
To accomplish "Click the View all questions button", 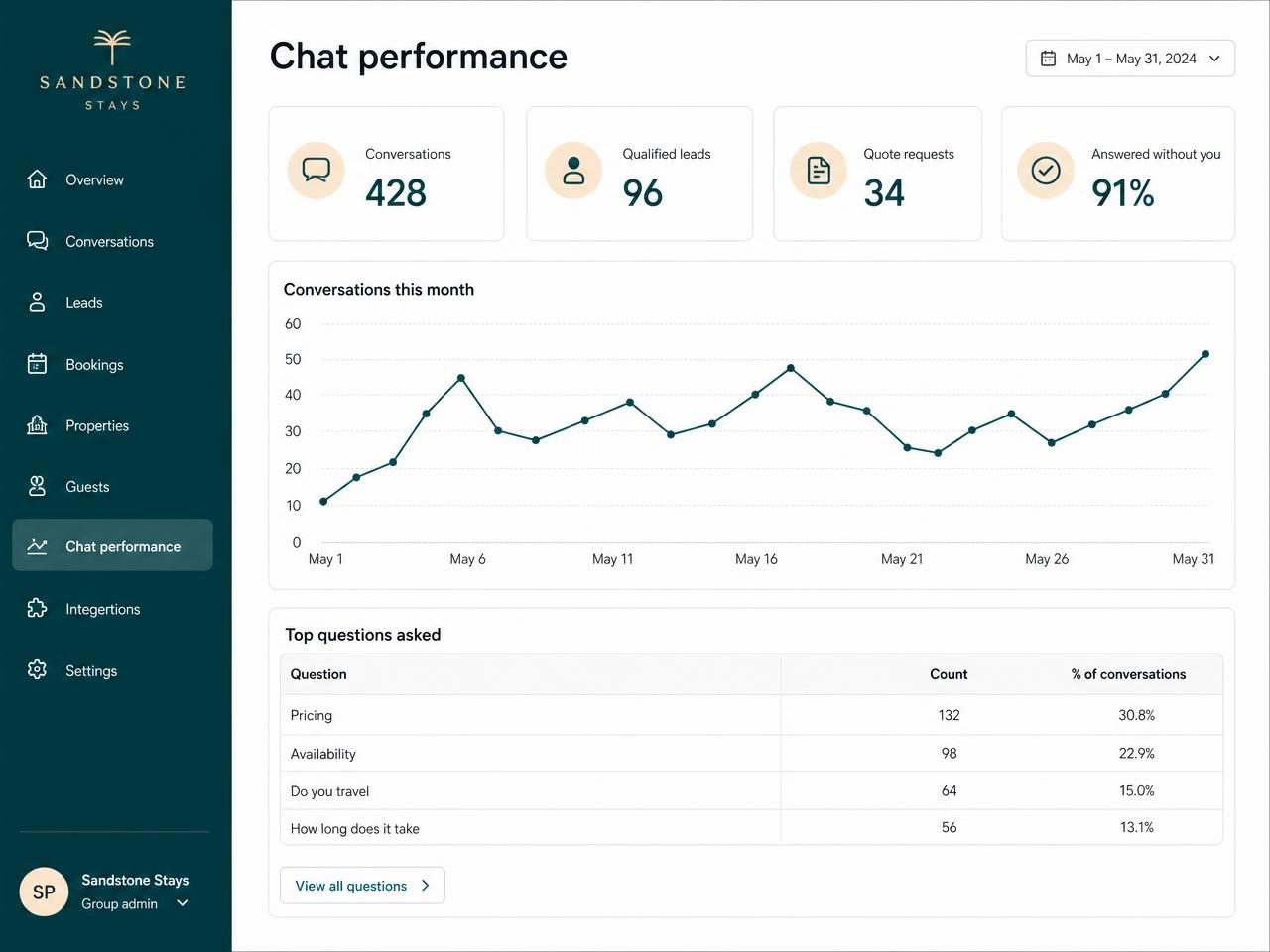I will click(362, 886).
